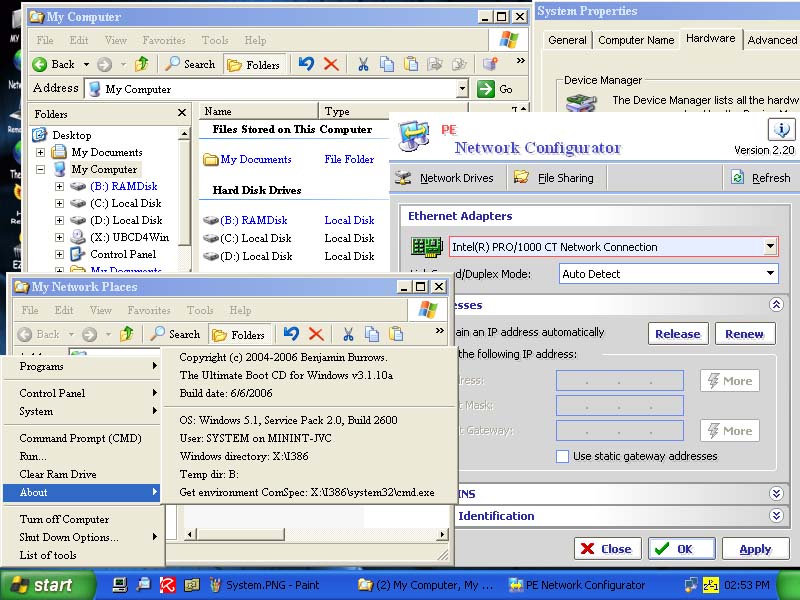Screen dimensions: 800x600
Task: Collapse the My Computer tree node
Action: (41, 170)
